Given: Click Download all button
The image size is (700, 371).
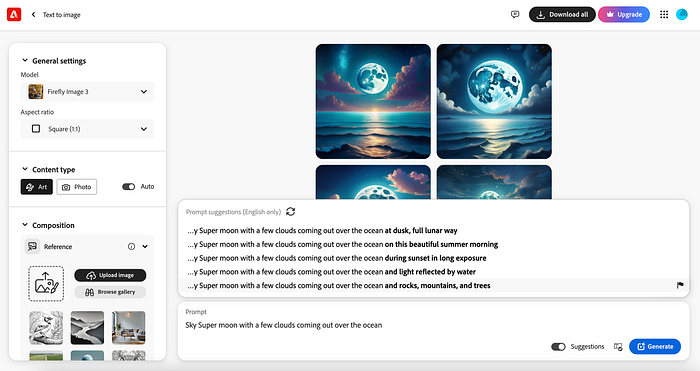Looking at the screenshot, I should pos(562,14).
